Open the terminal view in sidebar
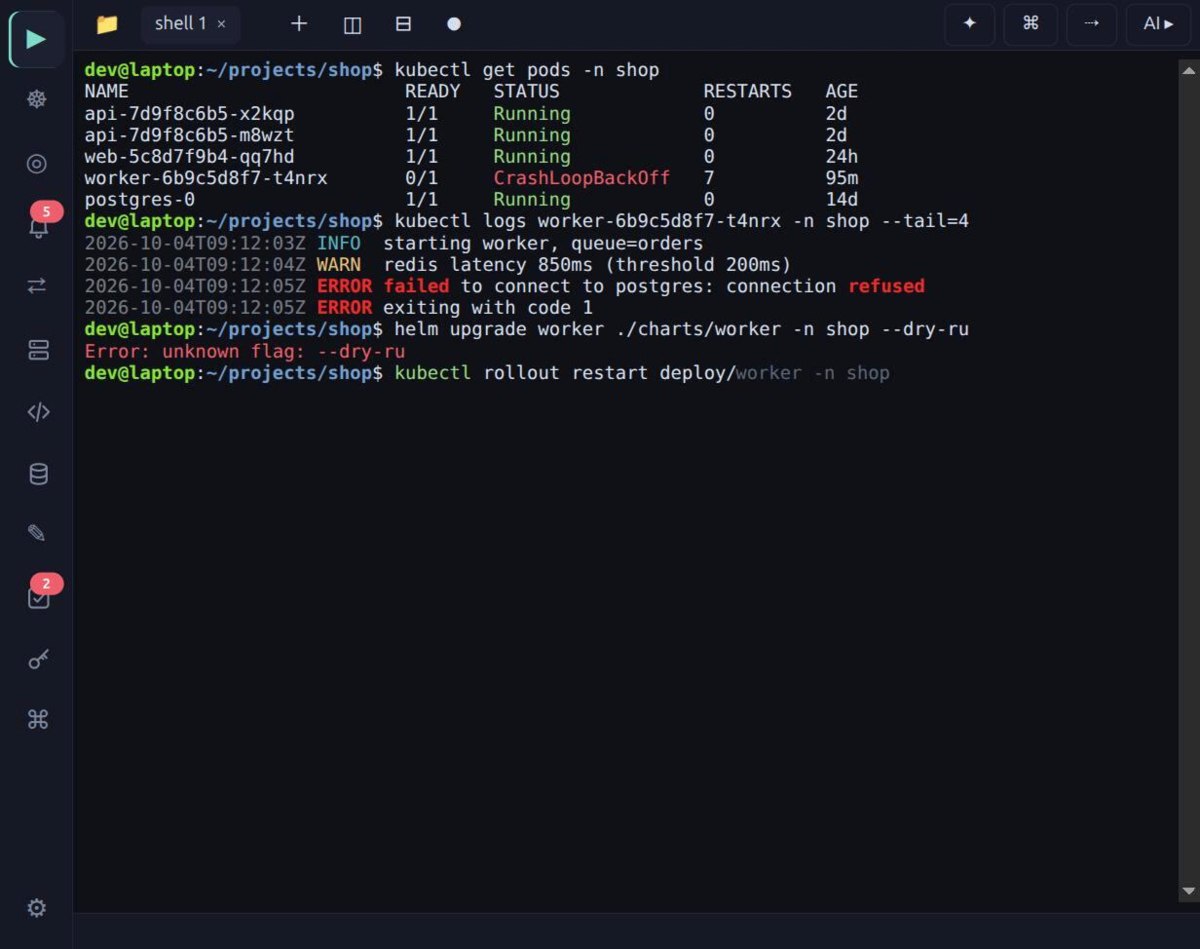Viewport: 1200px width, 949px height. 37,39
